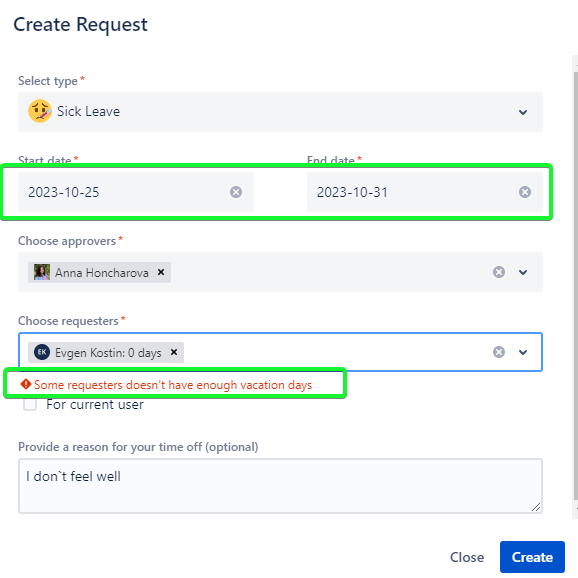This screenshot has width=578, height=578.
Task: Click the reason for time off textarea
Action: click(280, 486)
